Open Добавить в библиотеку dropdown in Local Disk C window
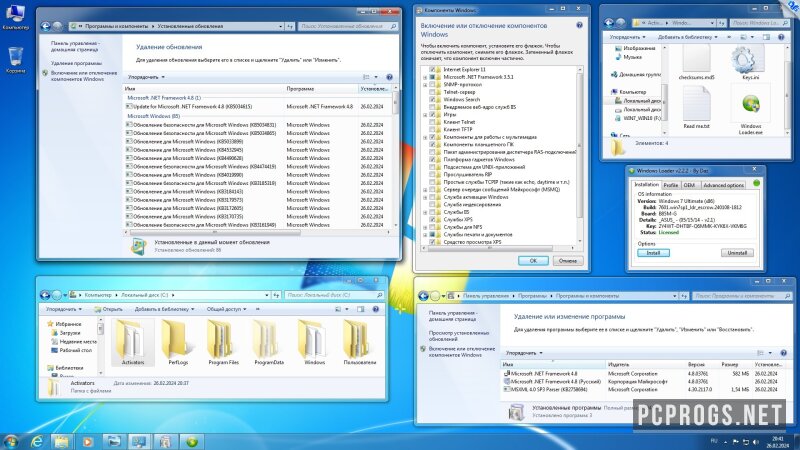The width and height of the screenshot is (800, 450). (164, 309)
